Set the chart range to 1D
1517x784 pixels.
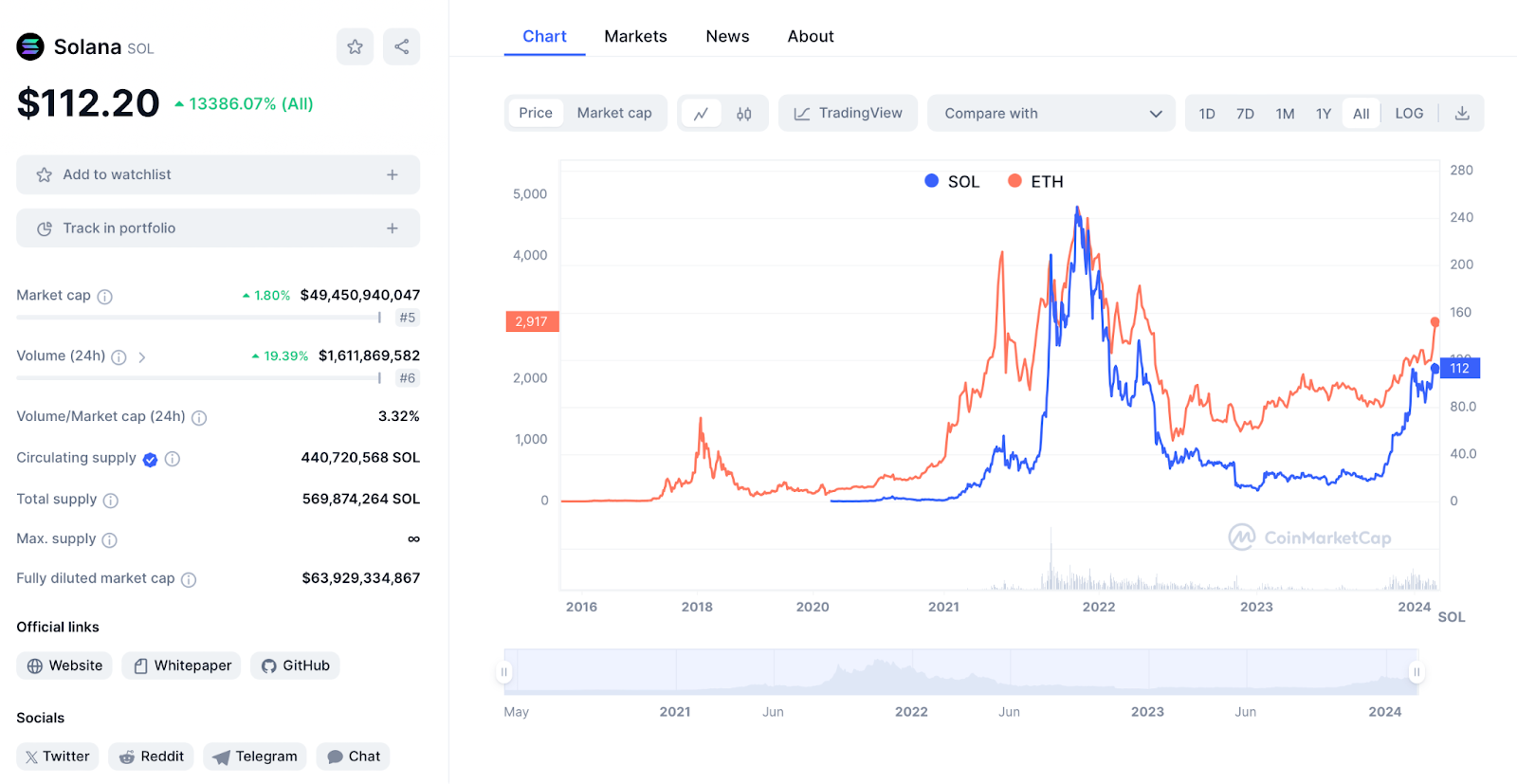(1207, 114)
